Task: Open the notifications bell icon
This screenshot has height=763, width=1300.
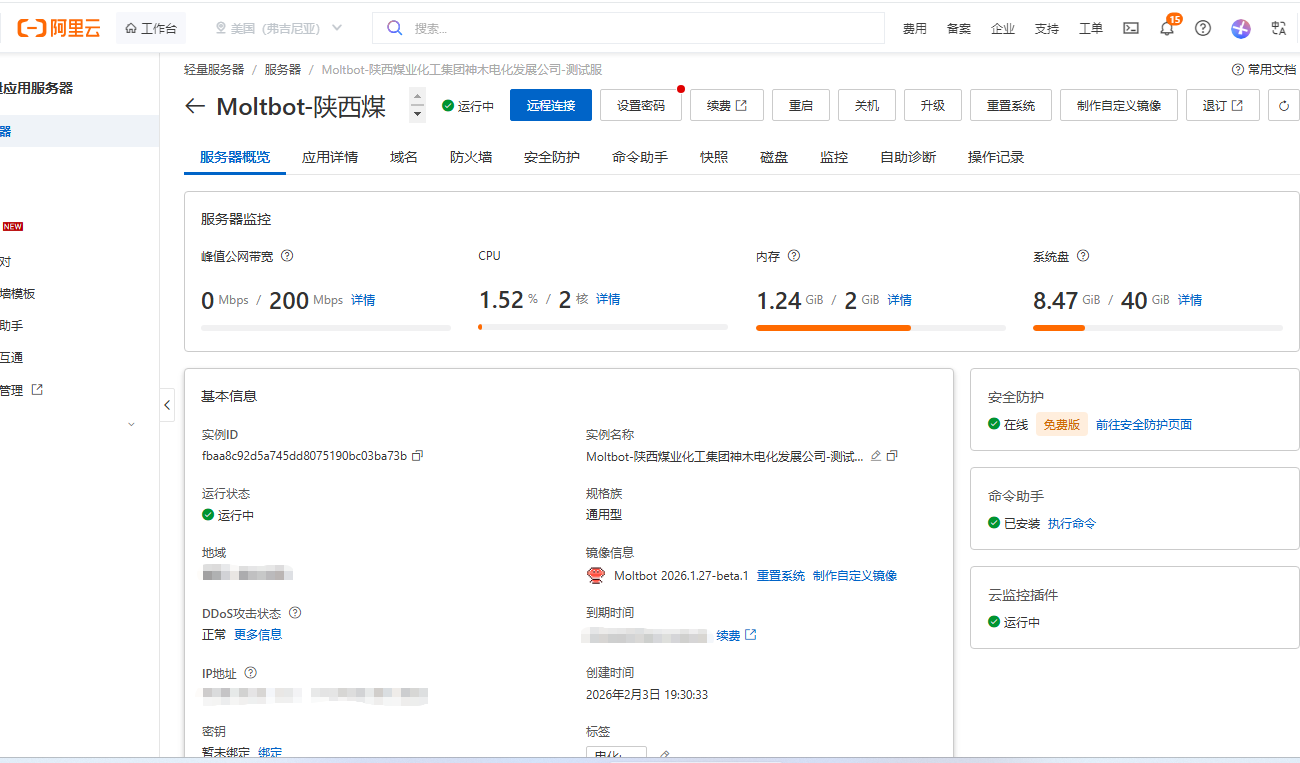Action: (1166, 28)
